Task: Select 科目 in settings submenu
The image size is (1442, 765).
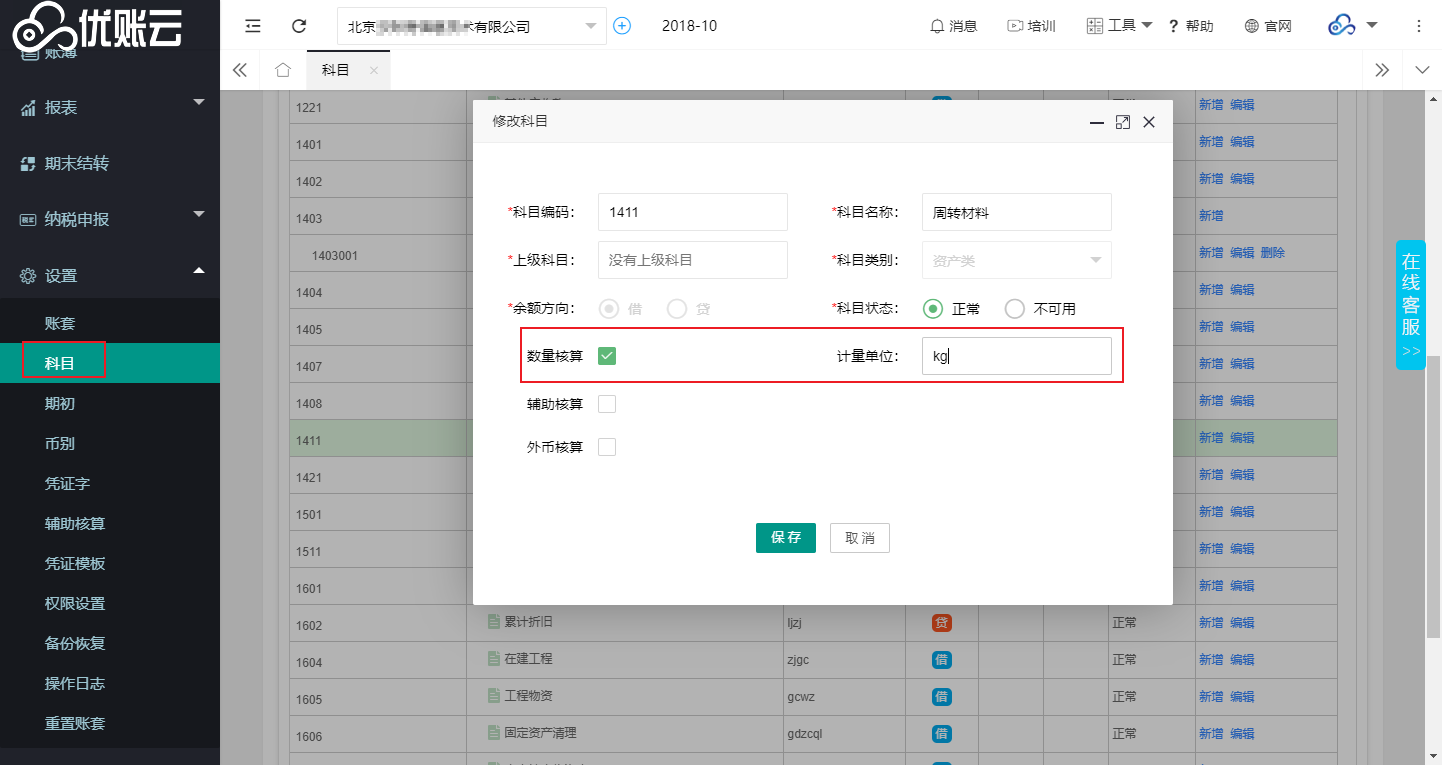Action: point(110,363)
